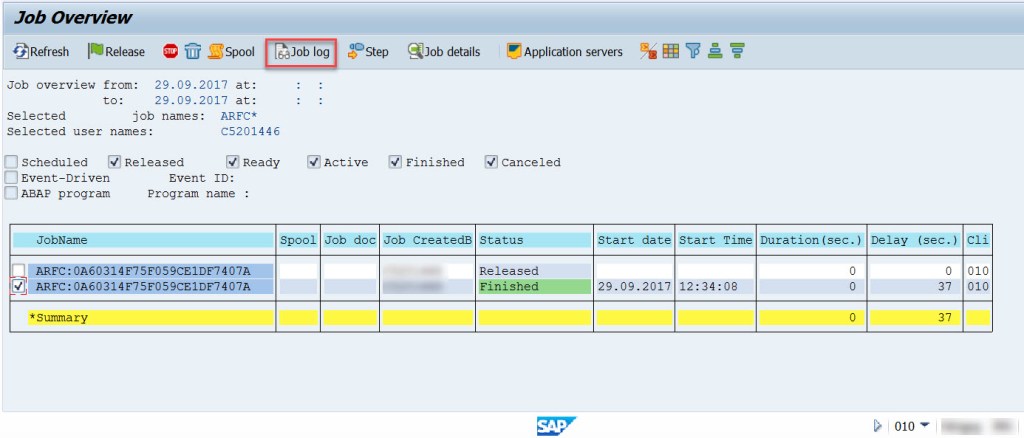Click the Release flag button
Viewport: 1024px width, 438px height.
(x=116, y=52)
